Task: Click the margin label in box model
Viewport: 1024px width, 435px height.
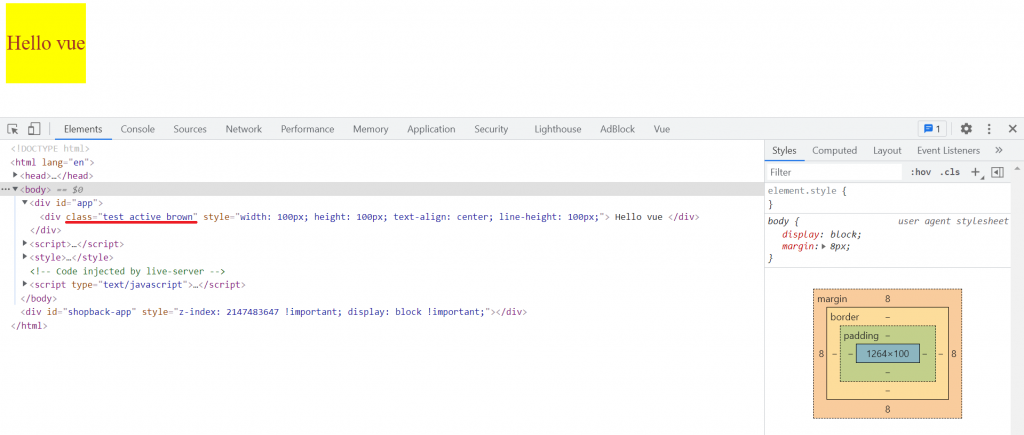Action: click(x=832, y=298)
